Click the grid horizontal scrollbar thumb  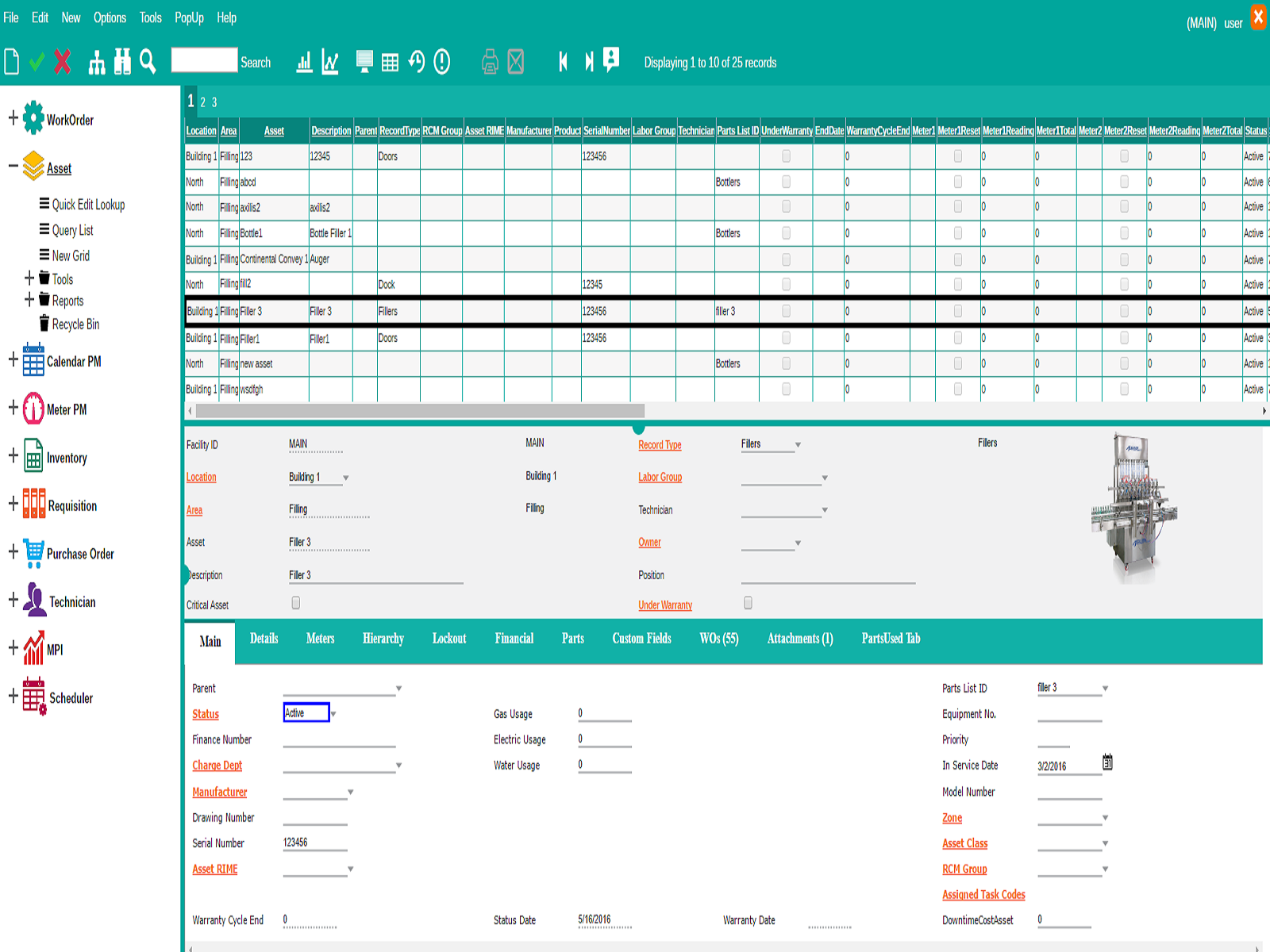click(x=420, y=411)
